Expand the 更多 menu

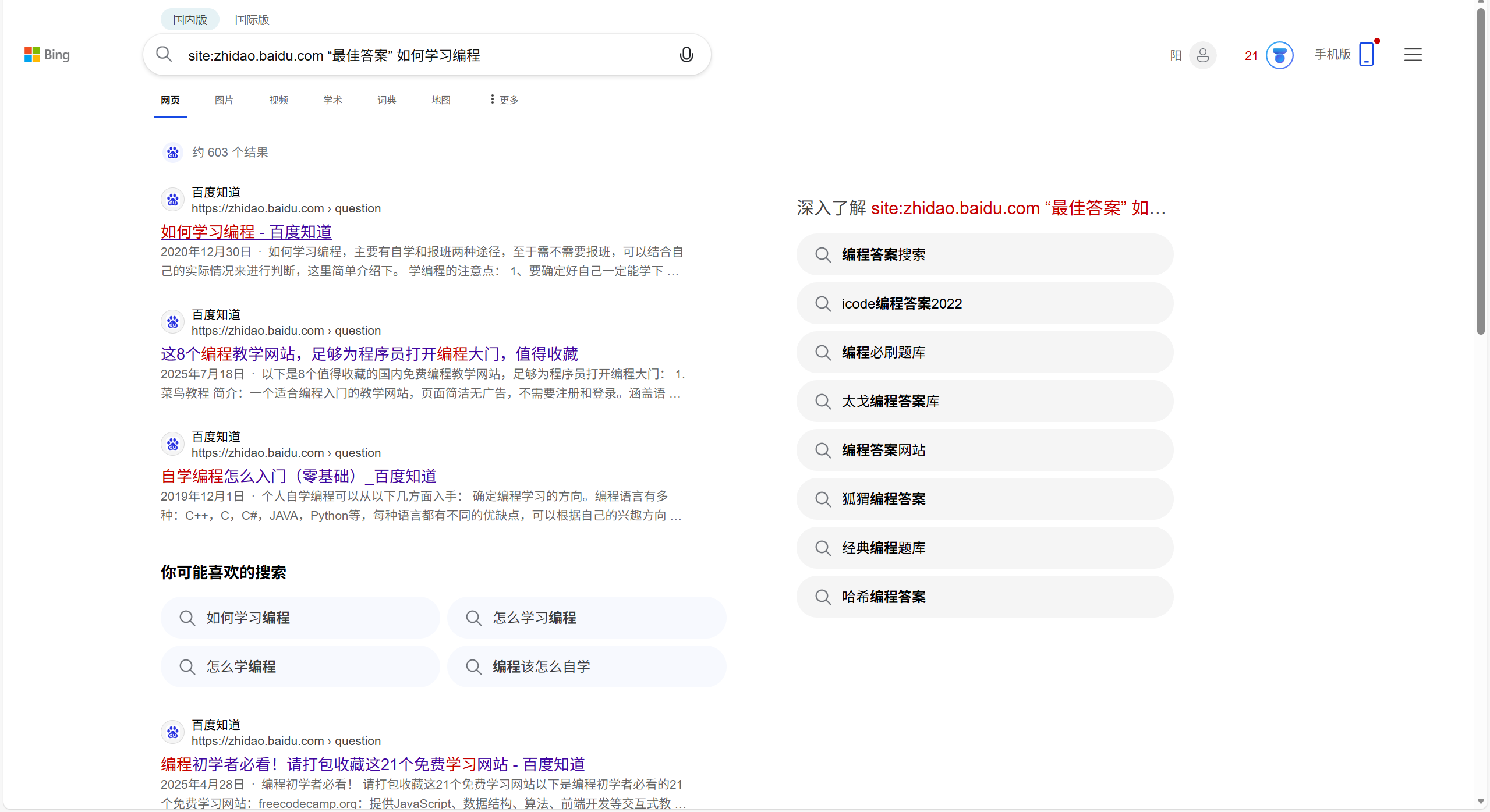point(504,100)
